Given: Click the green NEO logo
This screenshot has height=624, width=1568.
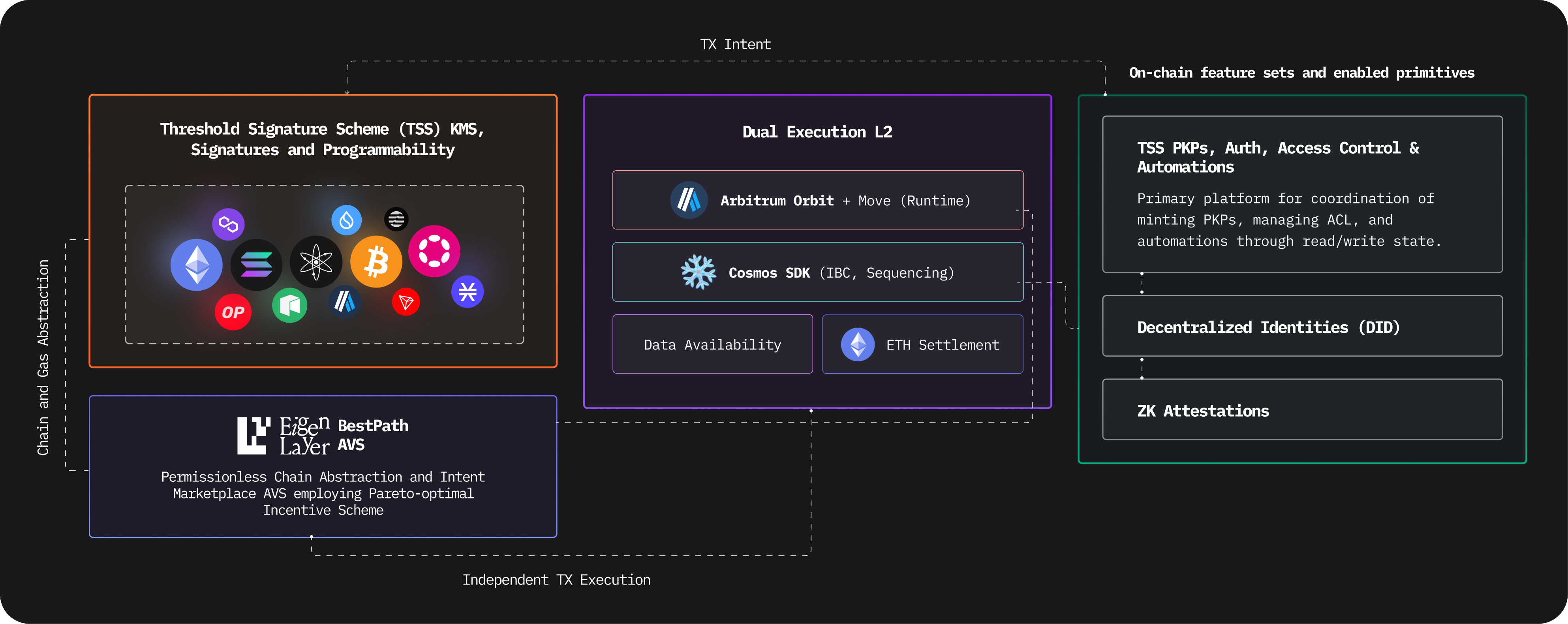Looking at the screenshot, I should tap(290, 305).
